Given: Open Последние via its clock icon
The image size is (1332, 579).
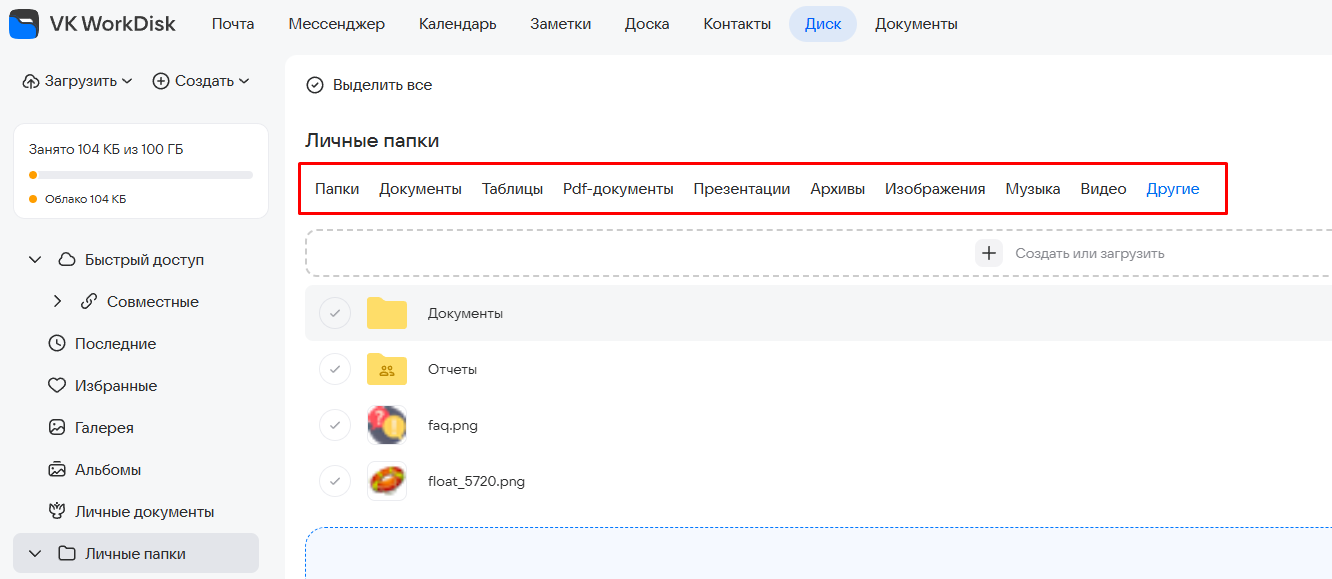Looking at the screenshot, I should [57, 344].
